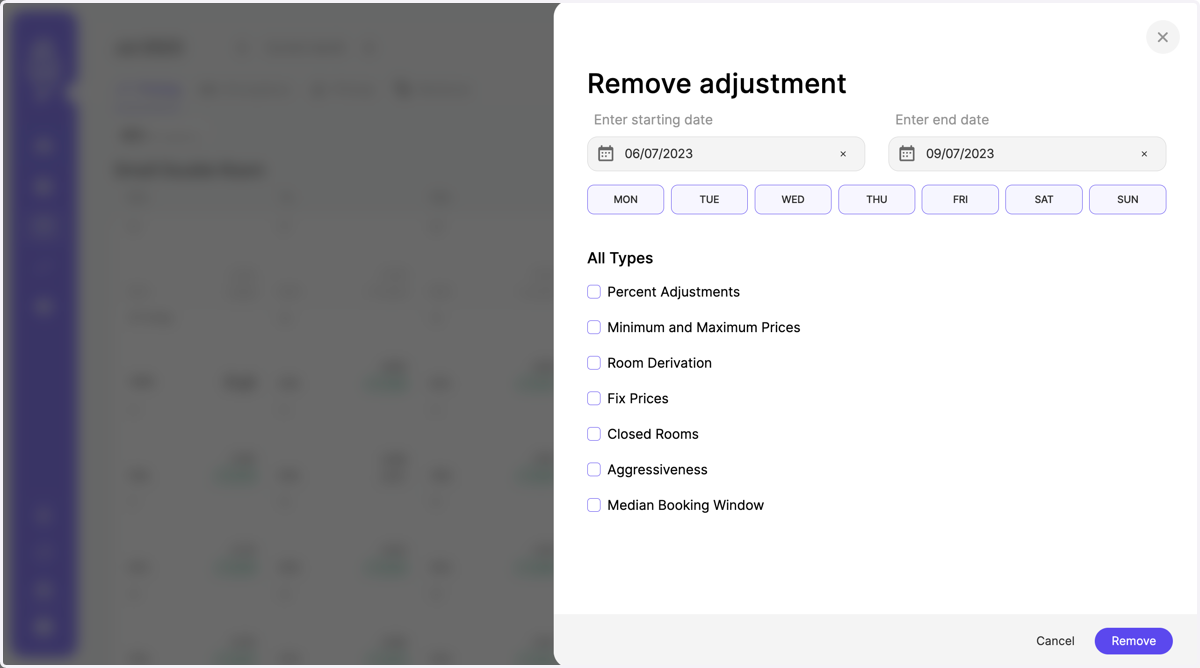Image resolution: width=1200 pixels, height=668 pixels.
Task: Close the Remove adjustment dialog
Action: click(x=1162, y=37)
